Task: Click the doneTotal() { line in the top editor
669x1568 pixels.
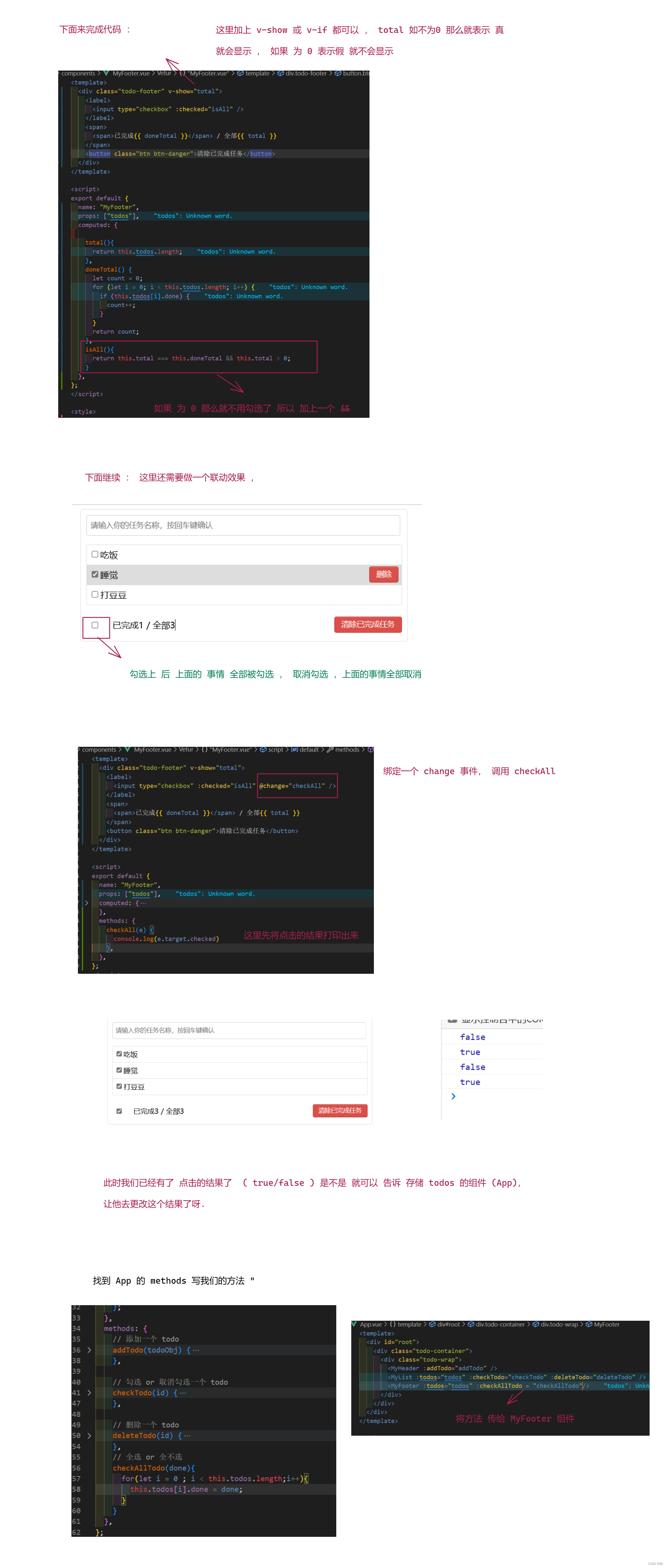Action: [x=108, y=269]
